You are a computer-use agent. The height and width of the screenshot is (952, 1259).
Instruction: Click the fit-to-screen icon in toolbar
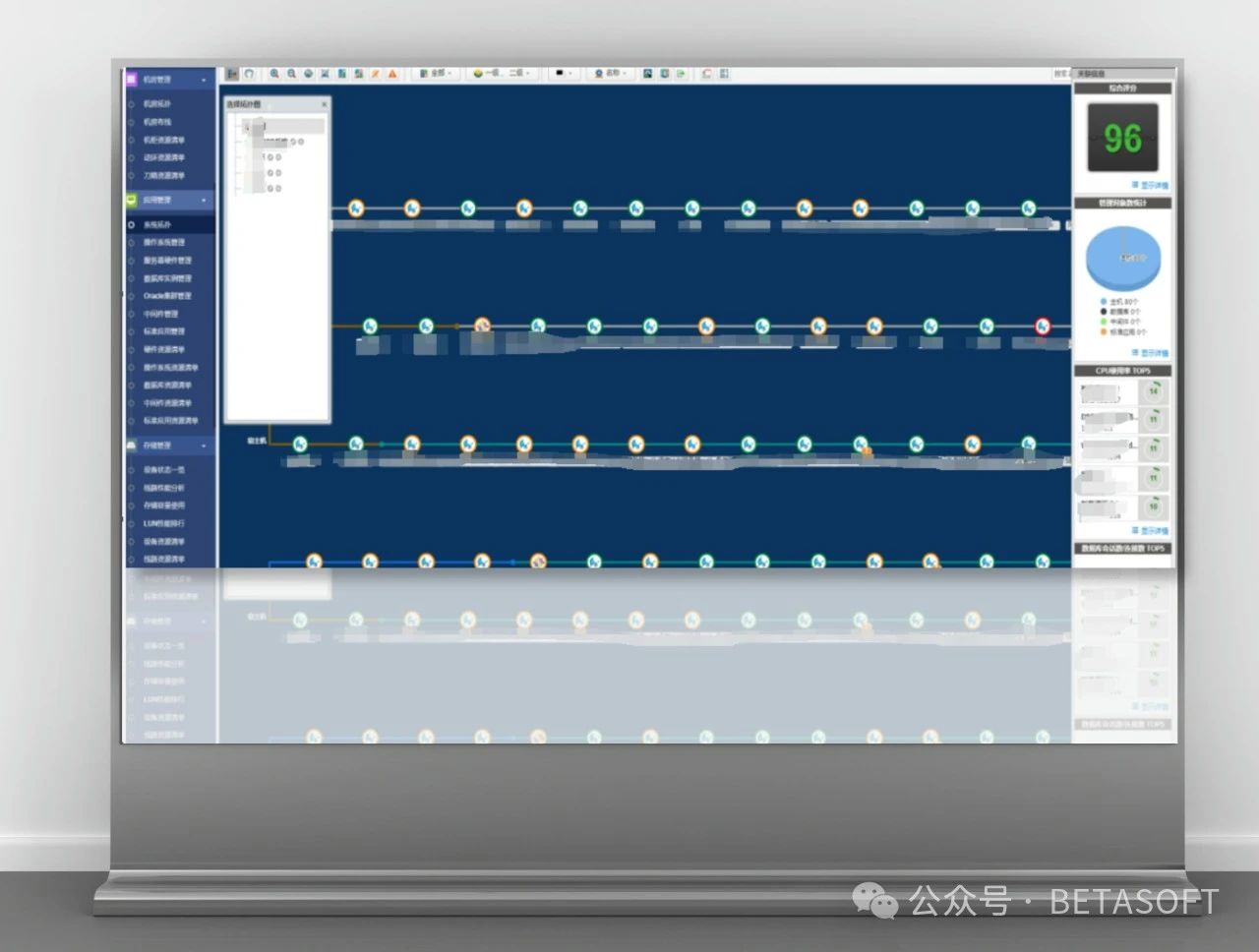coord(325,74)
